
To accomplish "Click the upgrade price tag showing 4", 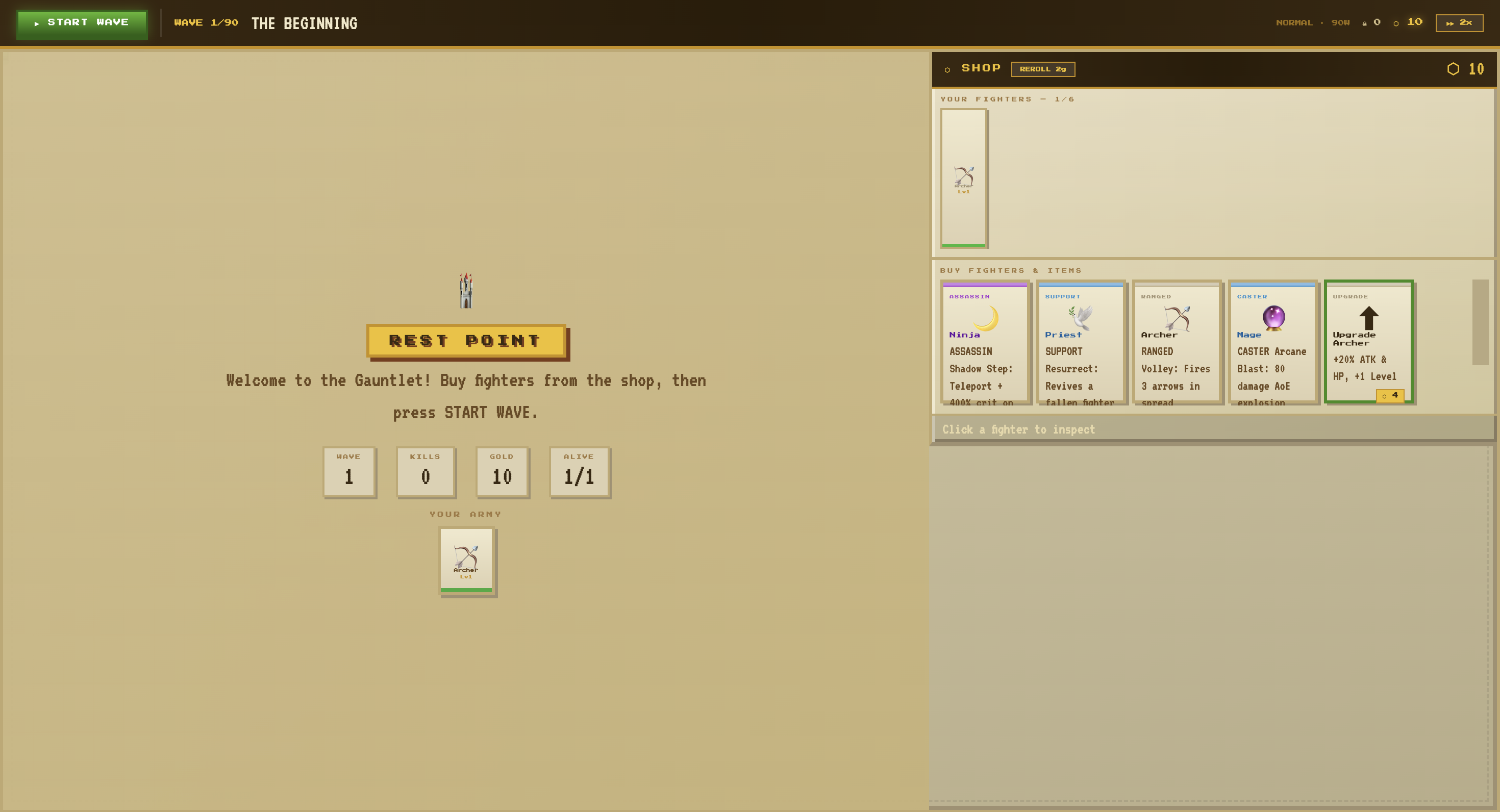I will (x=1389, y=396).
